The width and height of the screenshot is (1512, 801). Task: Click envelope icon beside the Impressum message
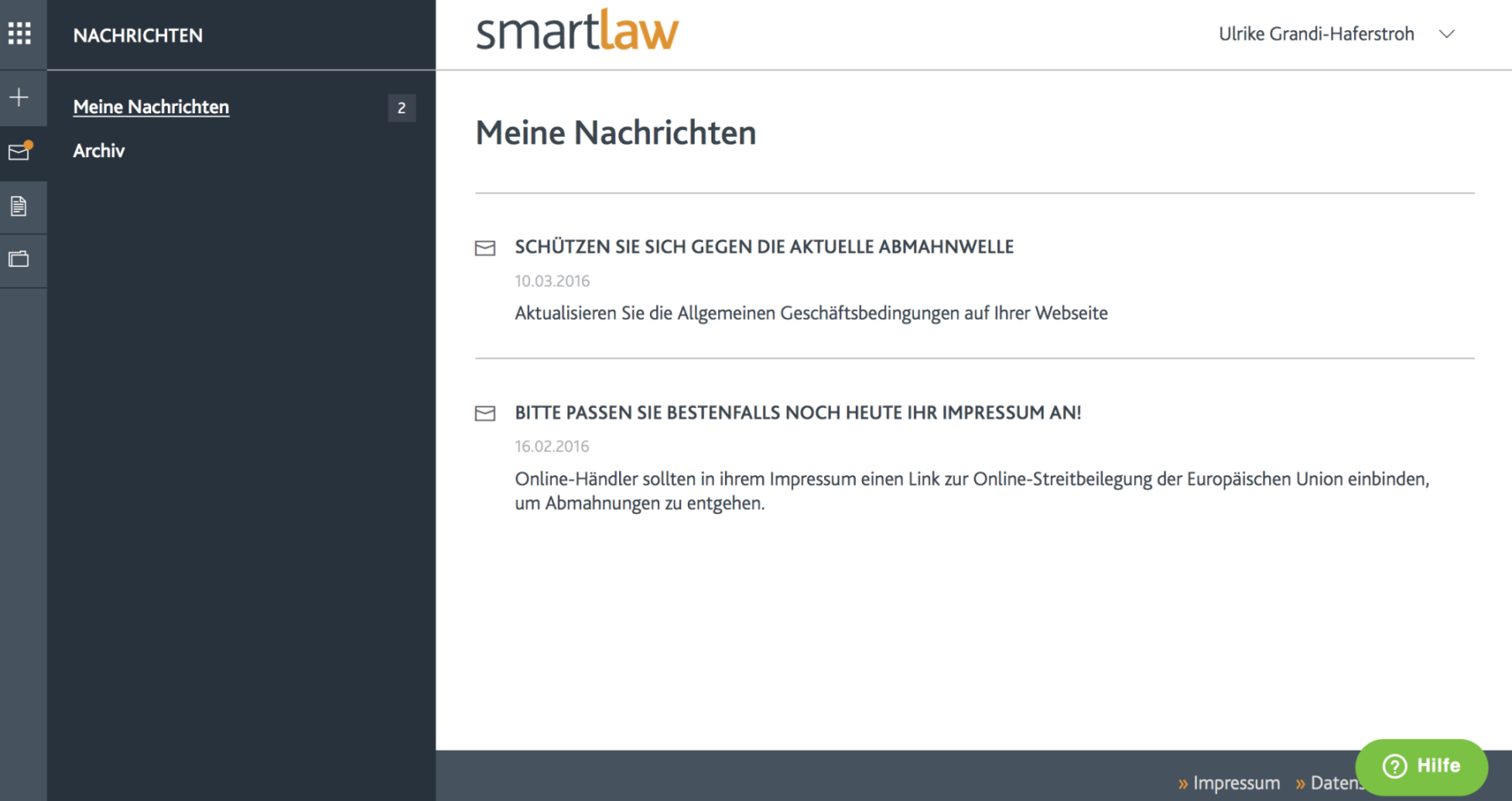pos(486,413)
